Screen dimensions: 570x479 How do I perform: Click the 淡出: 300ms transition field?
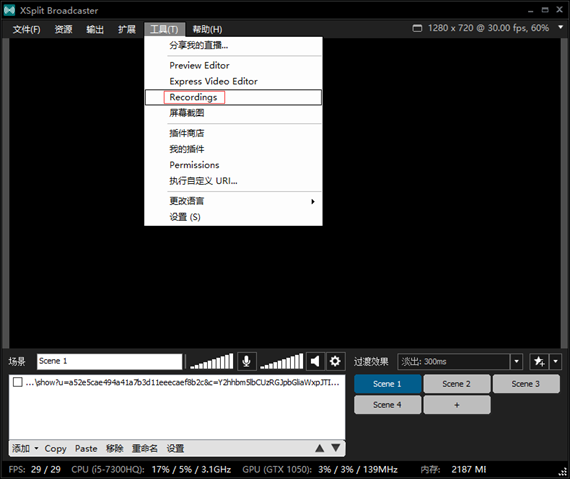click(x=454, y=362)
